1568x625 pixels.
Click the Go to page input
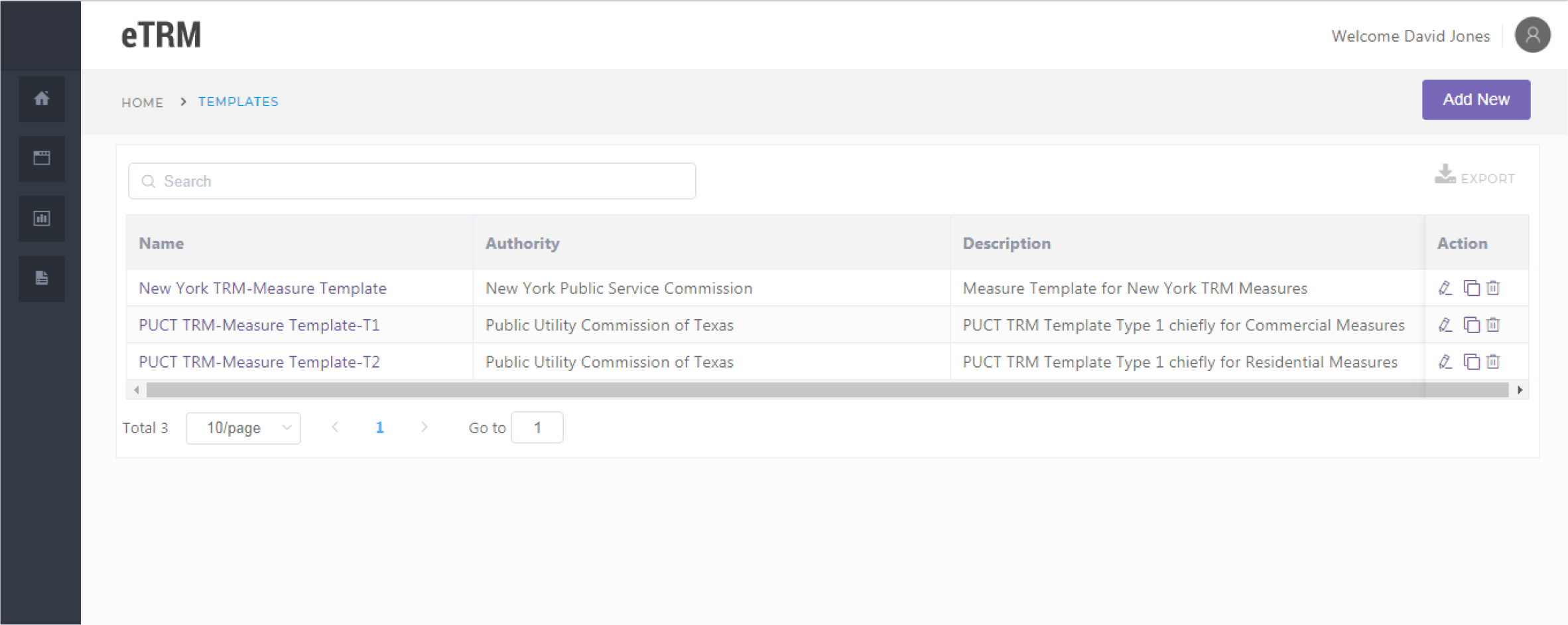click(537, 428)
